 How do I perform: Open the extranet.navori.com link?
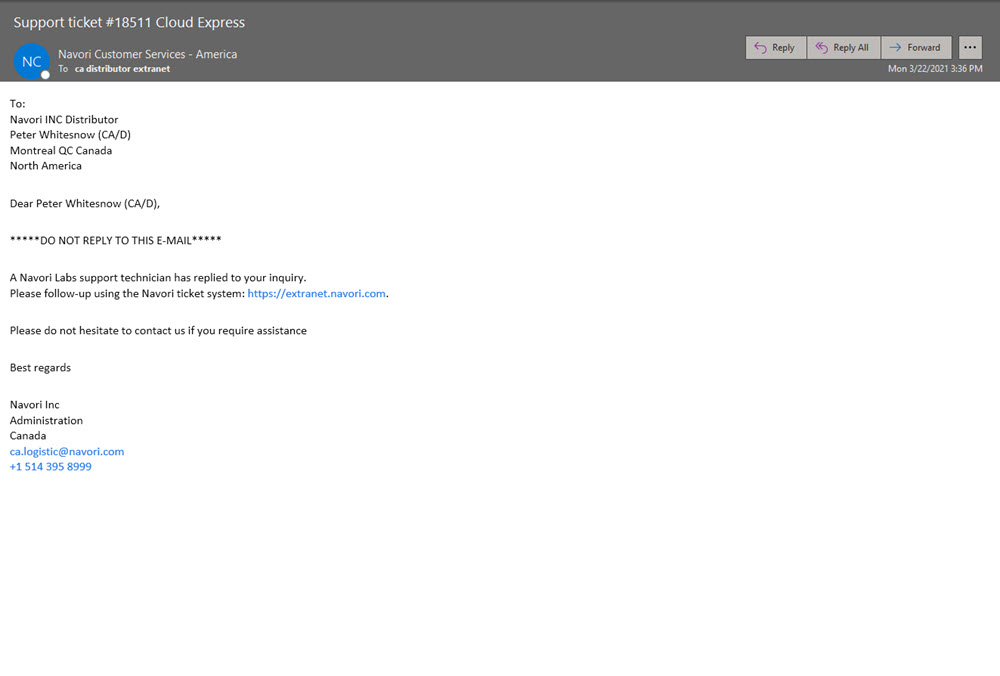coord(316,294)
